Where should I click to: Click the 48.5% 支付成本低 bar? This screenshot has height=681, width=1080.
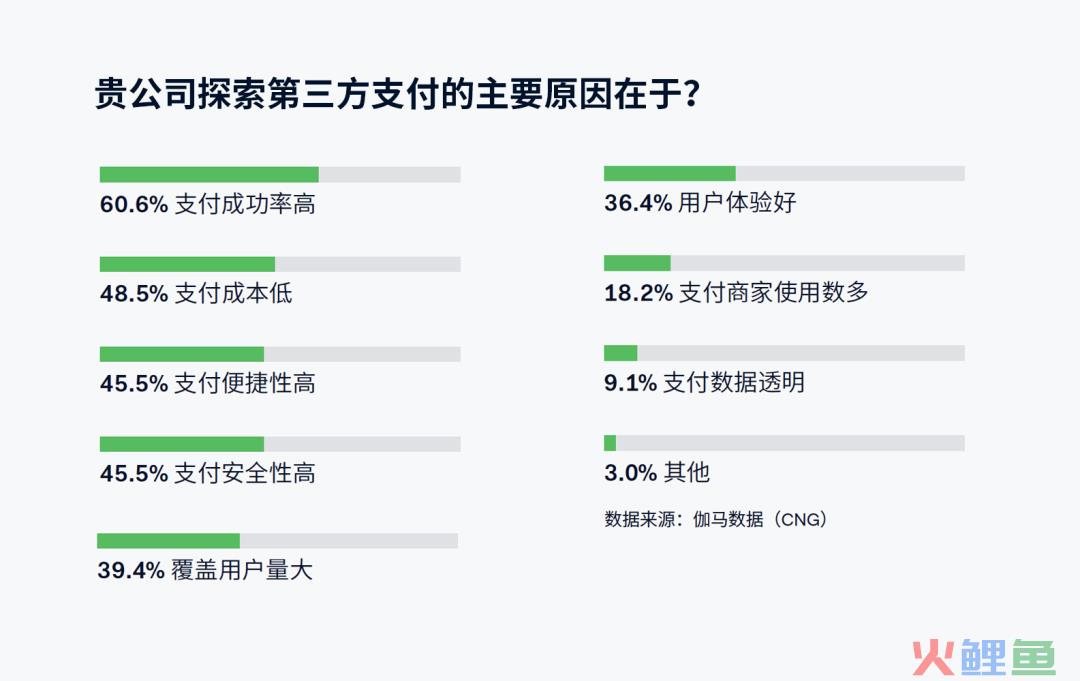(280, 264)
